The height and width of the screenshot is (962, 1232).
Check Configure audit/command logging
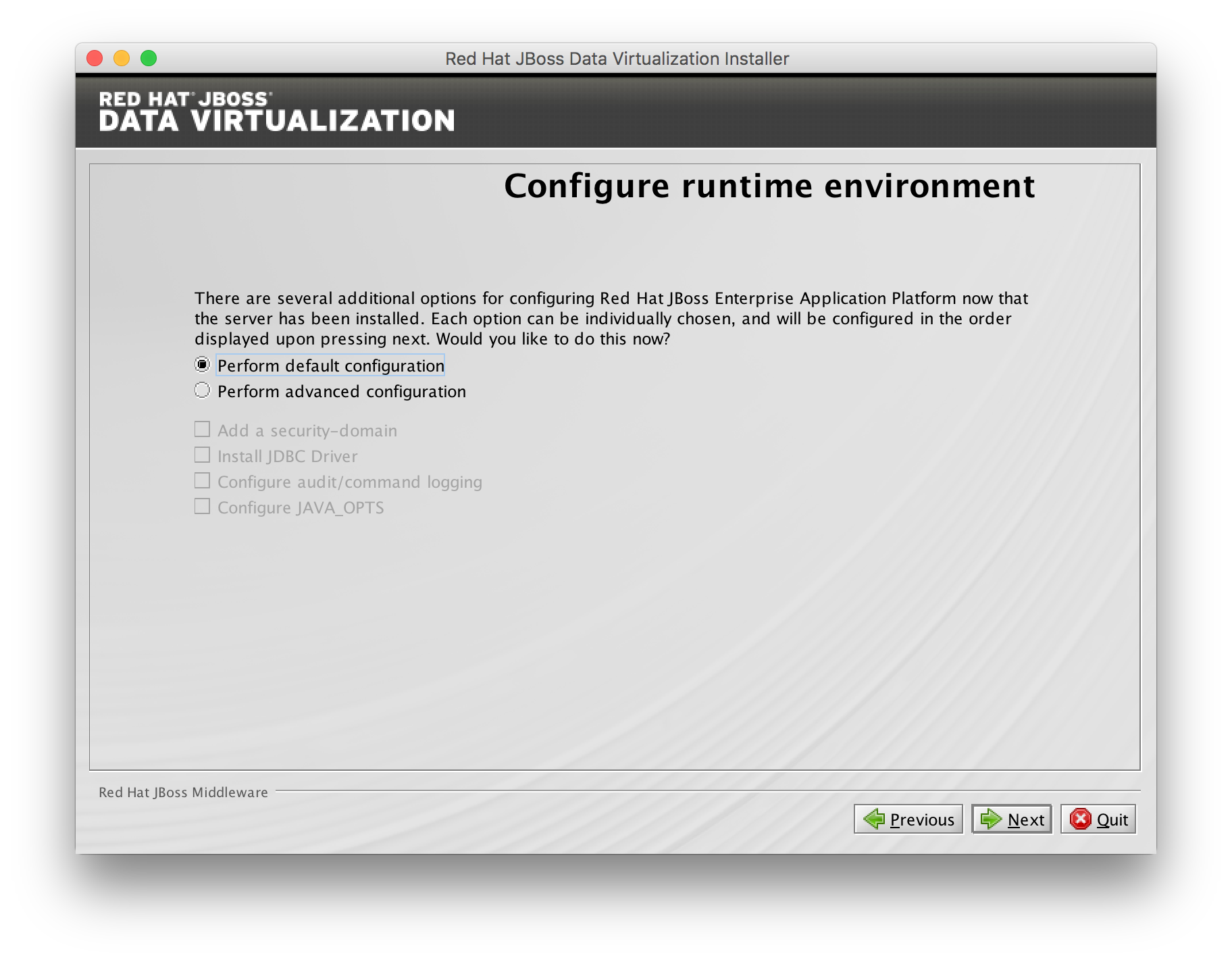click(201, 480)
